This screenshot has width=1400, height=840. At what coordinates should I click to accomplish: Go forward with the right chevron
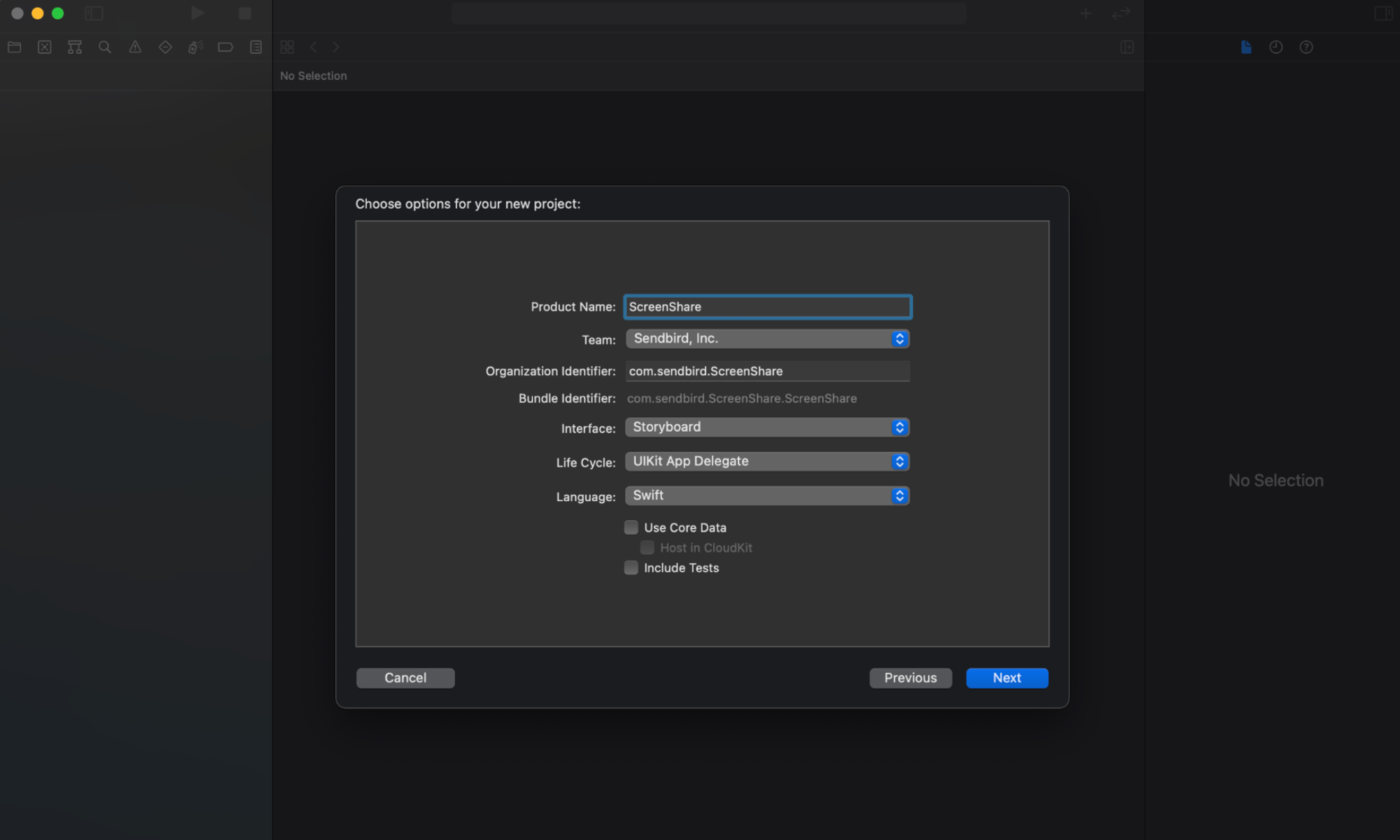[336, 47]
